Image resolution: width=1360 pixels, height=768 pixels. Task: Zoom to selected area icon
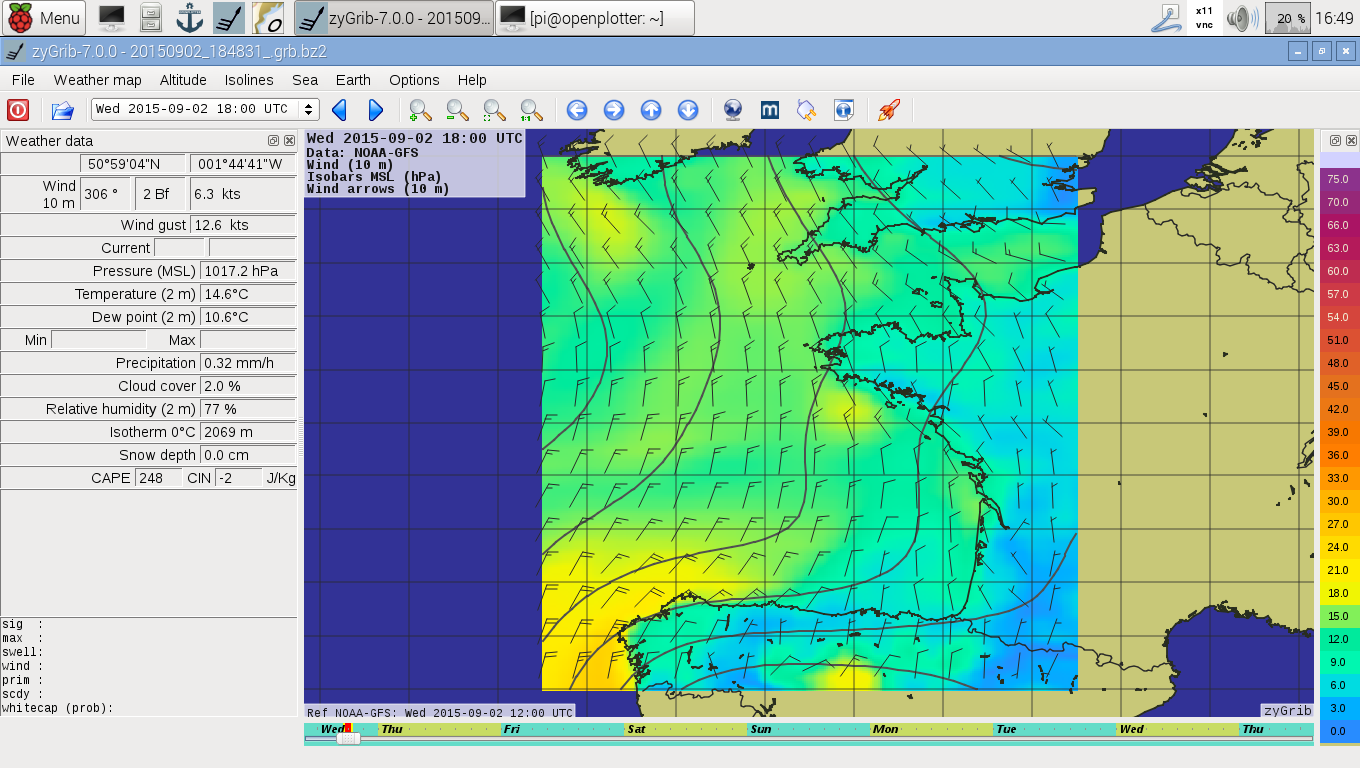pyautogui.click(x=495, y=110)
